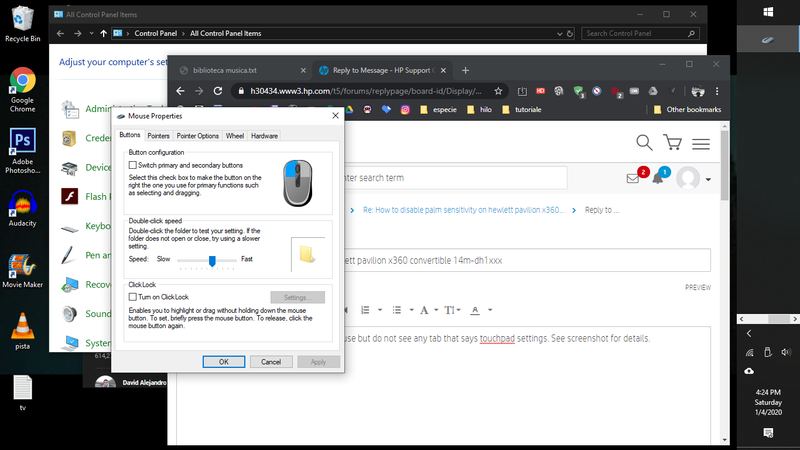Click the palm sensitivity thread breadcrumb link

pyautogui.click(x=463, y=210)
